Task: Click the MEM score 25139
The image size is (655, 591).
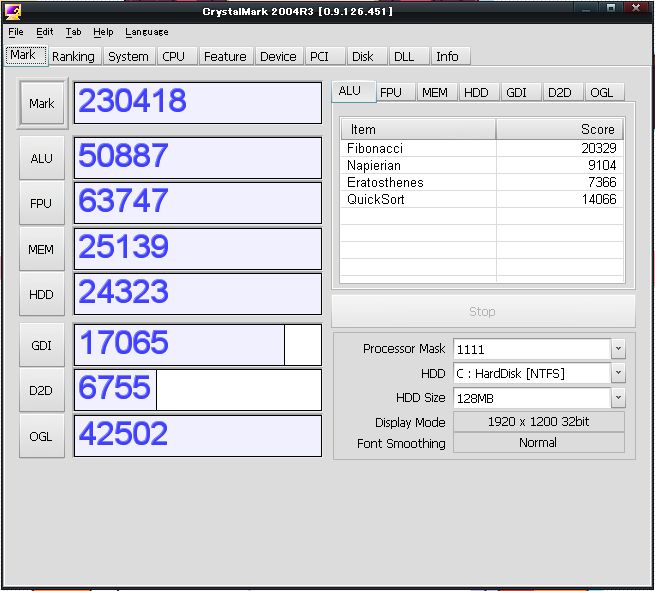Action: click(198, 249)
